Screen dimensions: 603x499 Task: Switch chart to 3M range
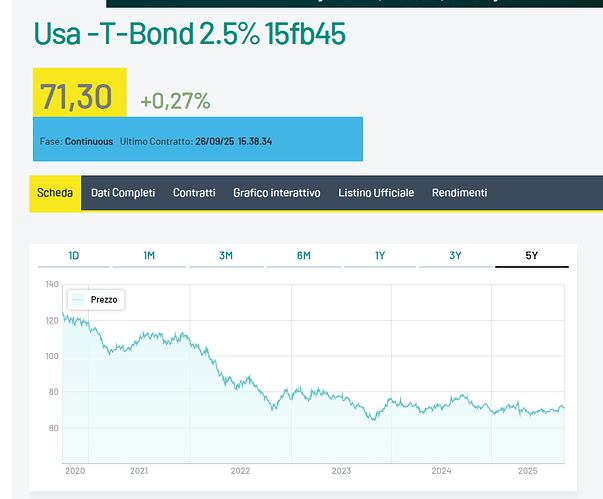(x=226, y=256)
